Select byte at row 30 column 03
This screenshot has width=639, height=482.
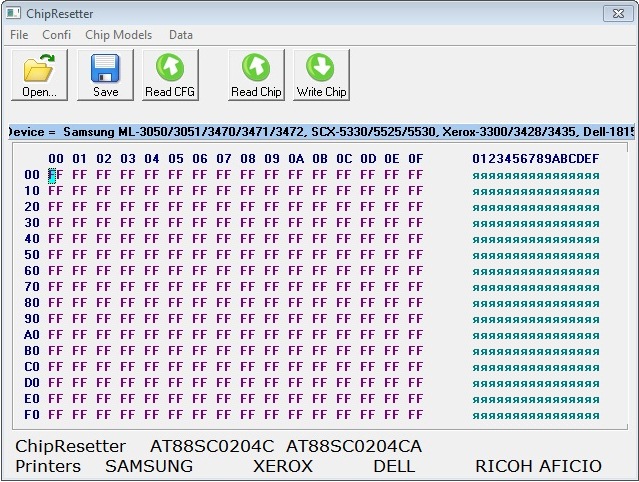(128, 223)
